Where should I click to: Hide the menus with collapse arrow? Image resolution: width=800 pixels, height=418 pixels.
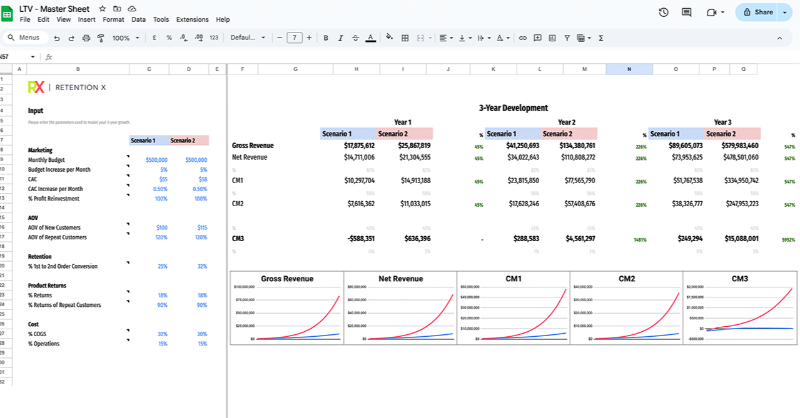tap(779, 38)
